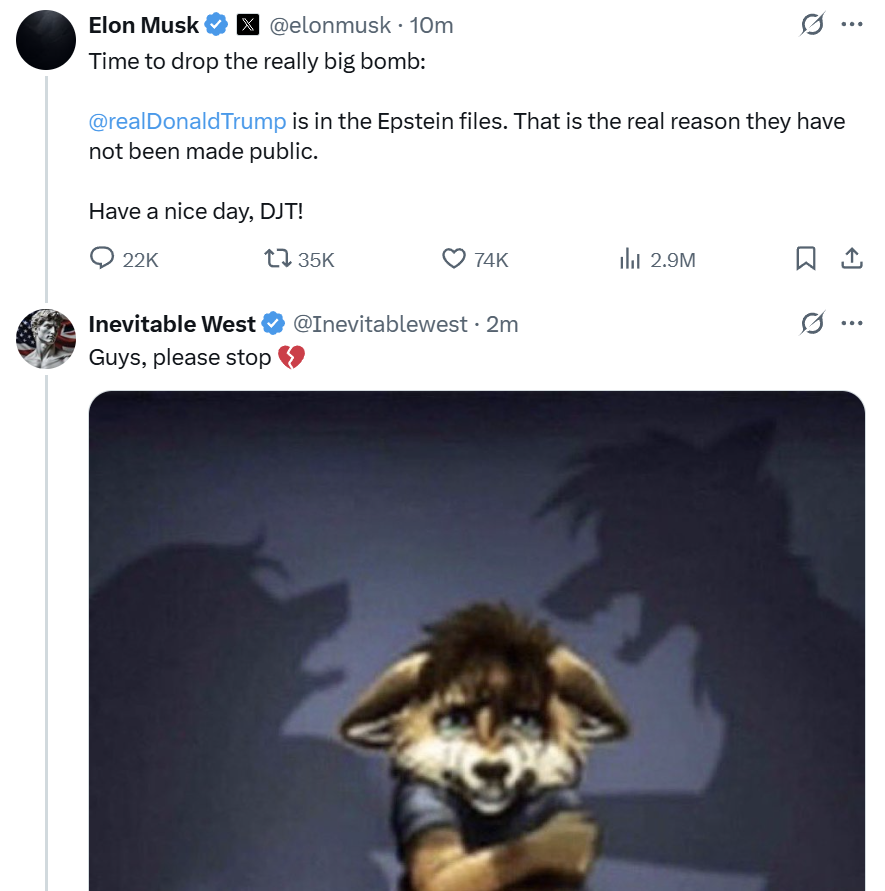Open the 10m timestamp of Elon's tweet
The height and width of the screenshot is (891, 885).
[x=431, y=26]
